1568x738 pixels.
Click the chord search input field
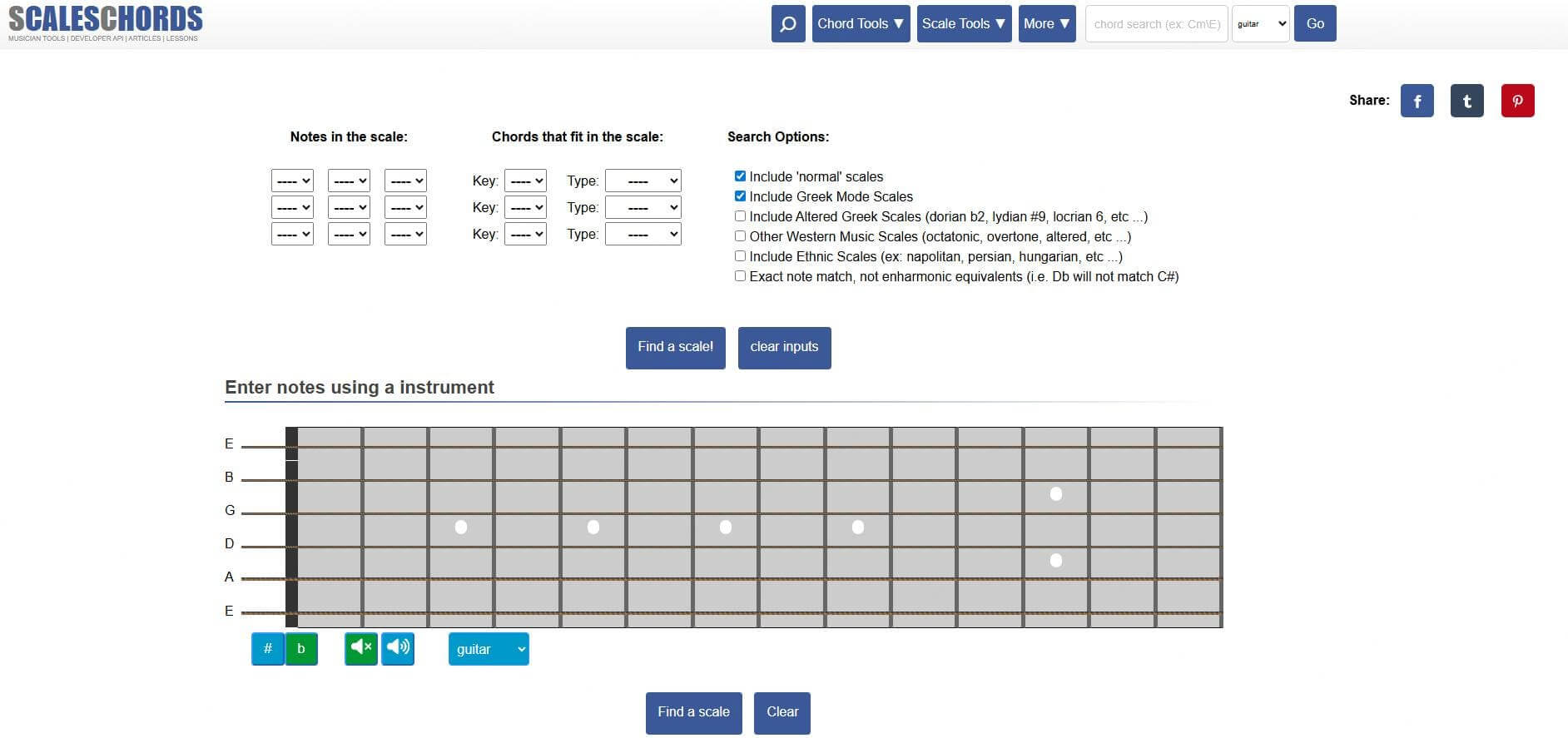click(1156, 23)
